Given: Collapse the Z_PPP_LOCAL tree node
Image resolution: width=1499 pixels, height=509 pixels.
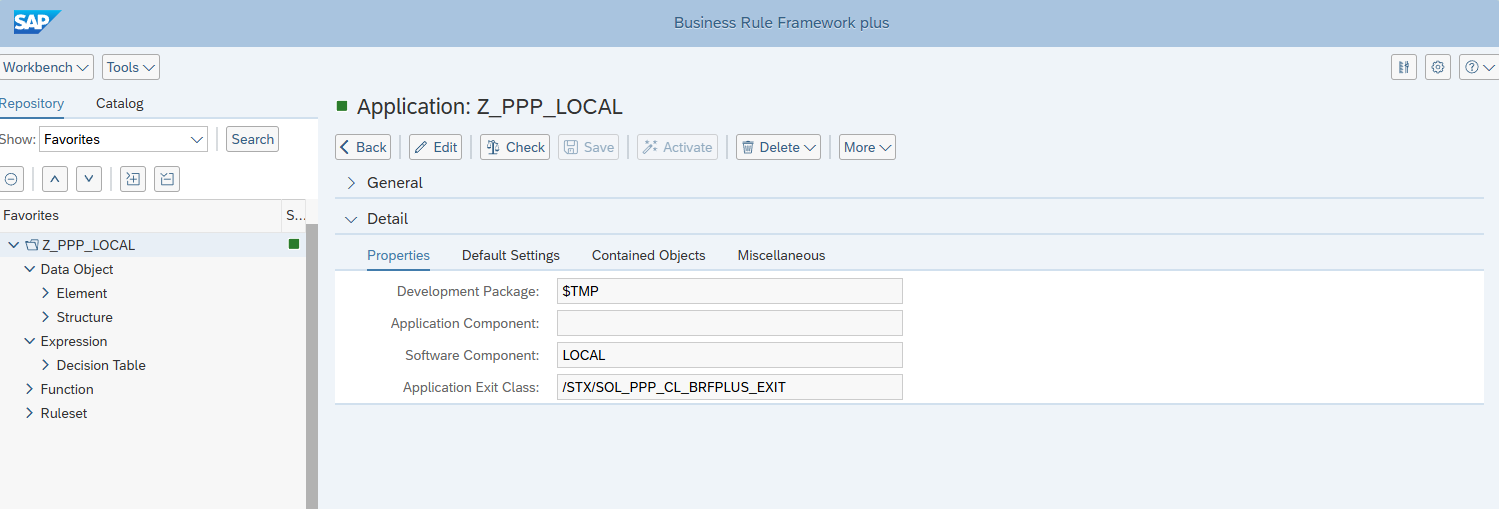Looking at the screenshot, I should [14, 245].
